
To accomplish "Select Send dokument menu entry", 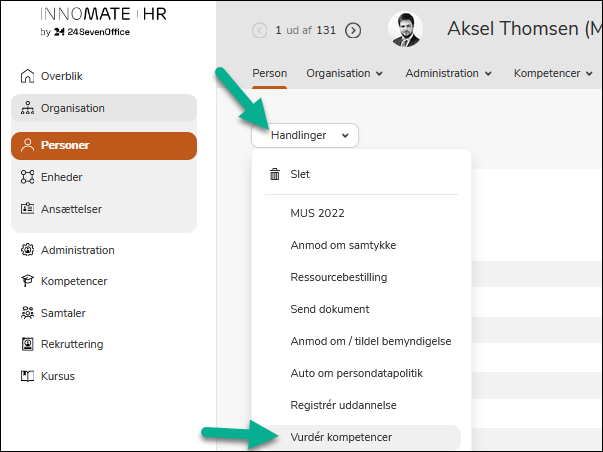I will coord(329,309).
